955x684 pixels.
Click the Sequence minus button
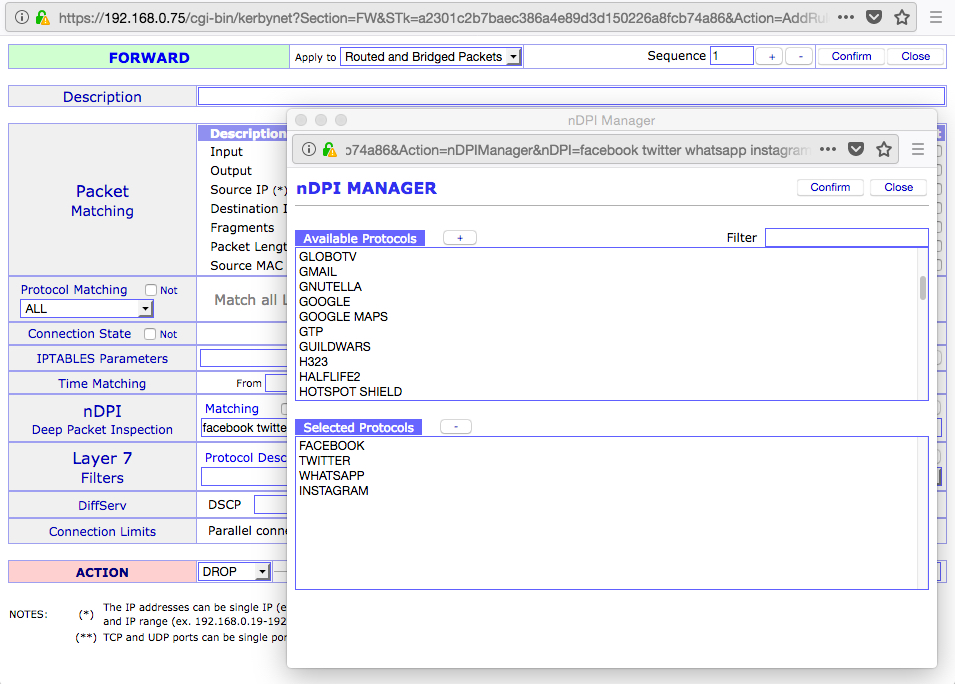[800, 56]
